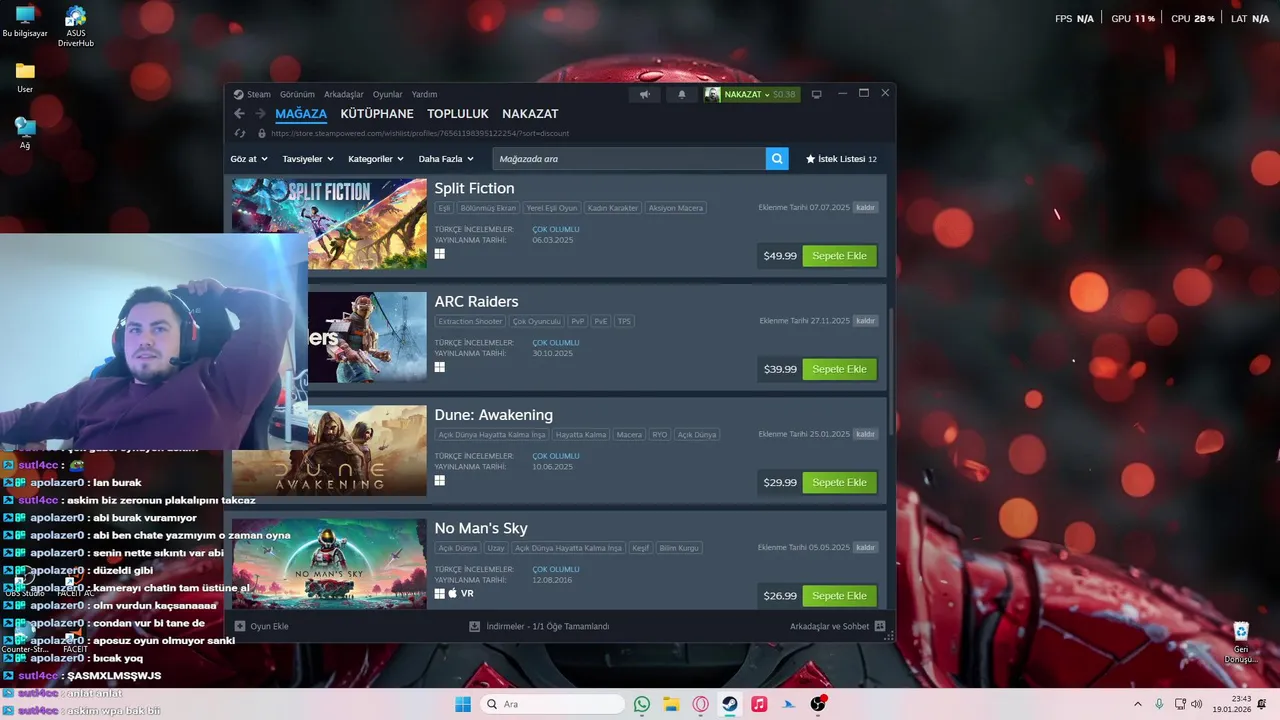The height and width of the screenshot is (720, 1280).
Task: Click the Steam taskbar icon
Action: point(730,704)
